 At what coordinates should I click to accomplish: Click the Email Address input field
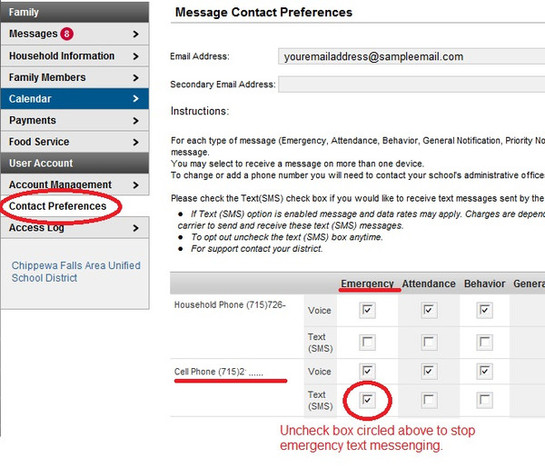[412, 57]
